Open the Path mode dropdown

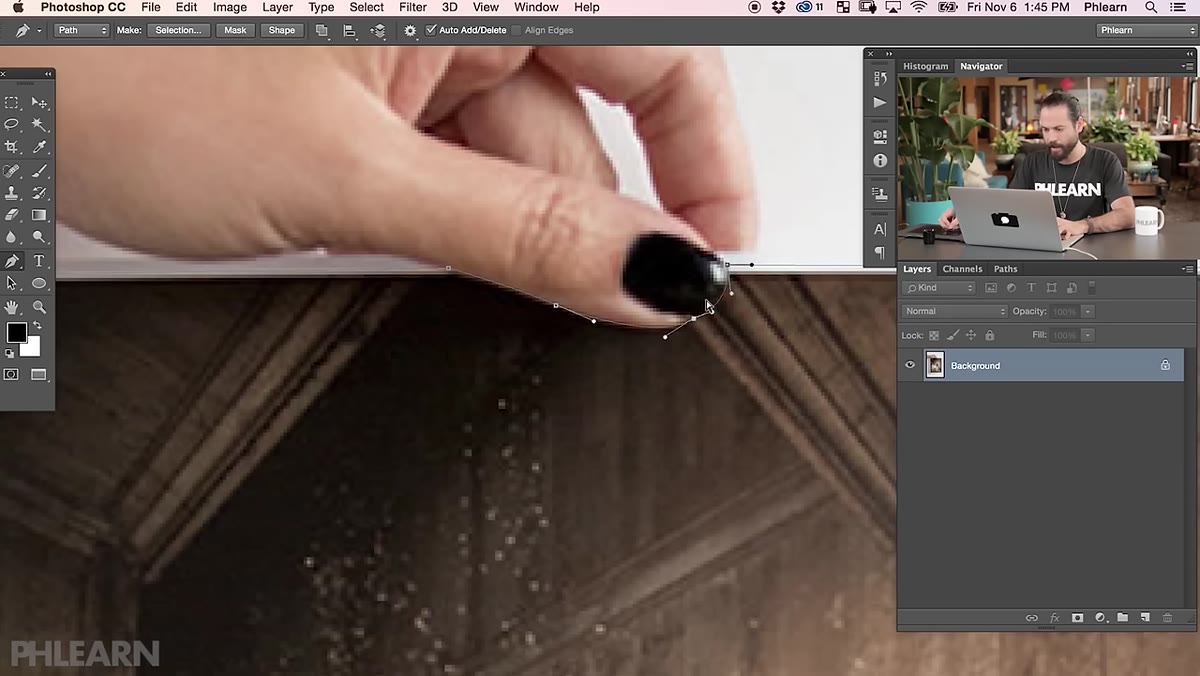click(x=82, y=30)
